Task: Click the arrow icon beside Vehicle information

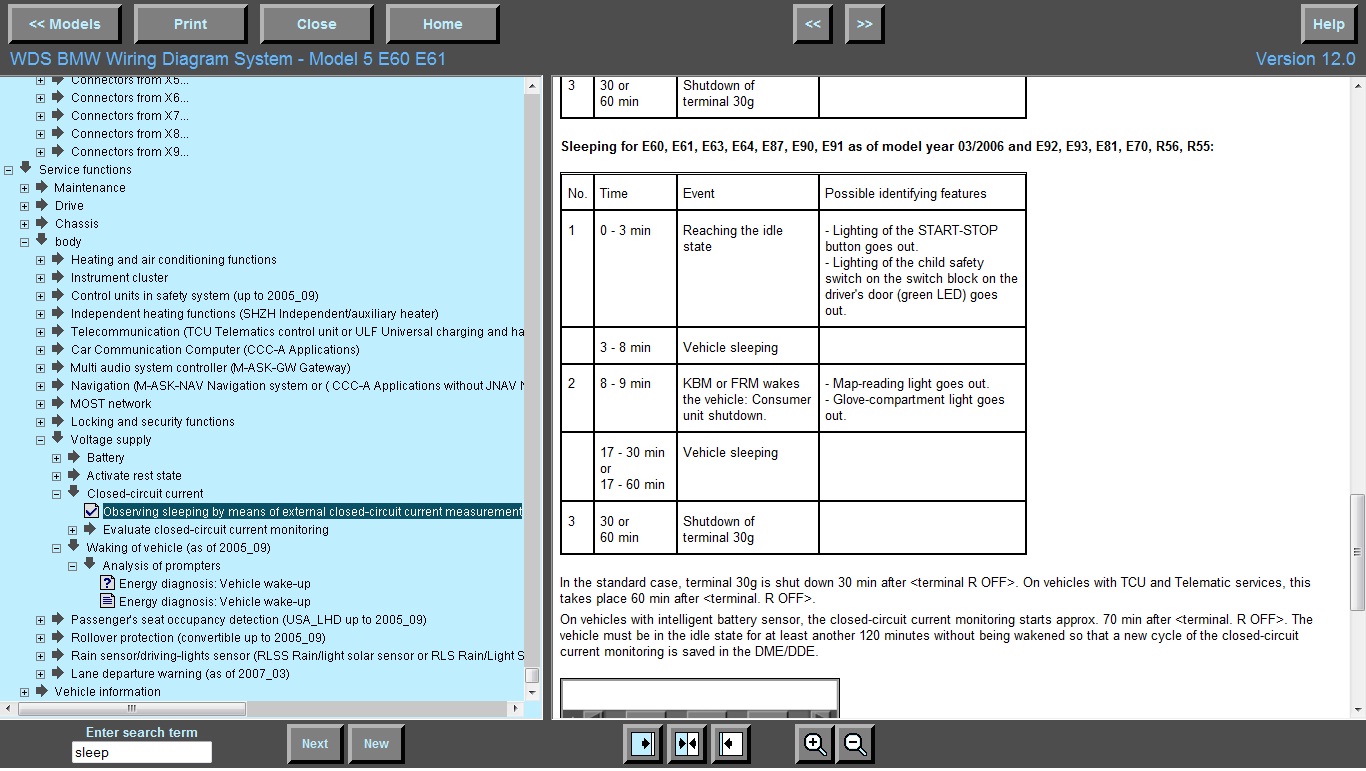Action: pos(42,690)
